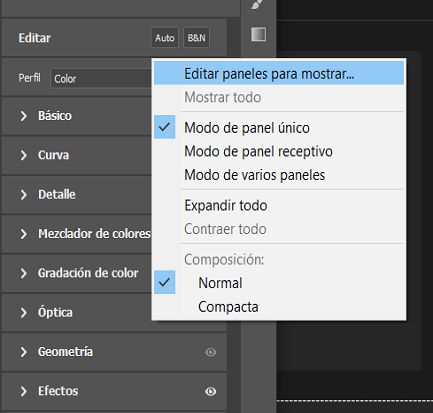
Task: Expand the Efectos panel
Action: pos(23,391)
